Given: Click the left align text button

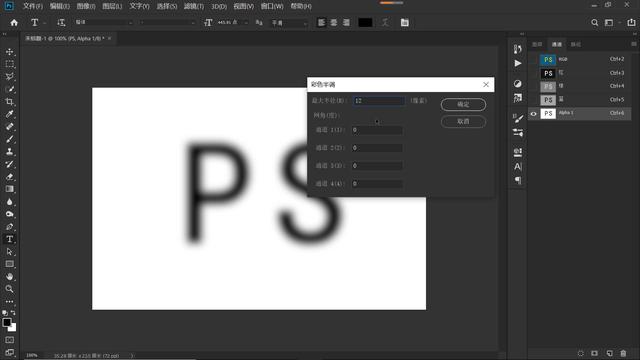Looking at the screenshot, I should point(321,22).
